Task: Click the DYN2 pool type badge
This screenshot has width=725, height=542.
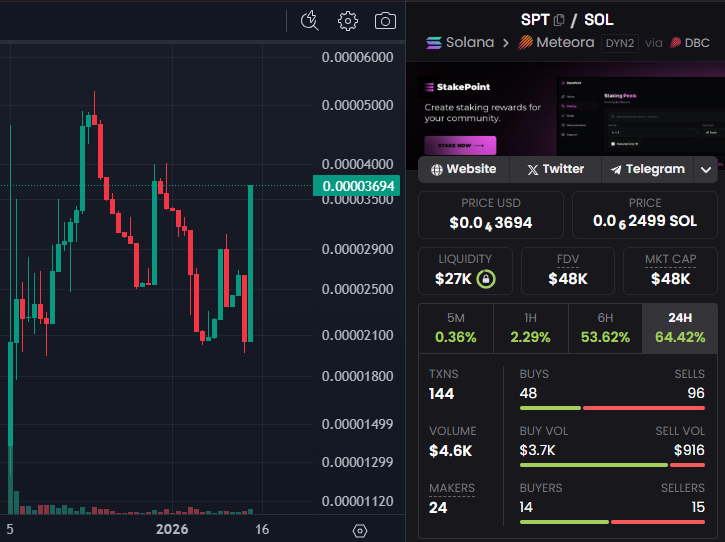Action: (620, 43)
